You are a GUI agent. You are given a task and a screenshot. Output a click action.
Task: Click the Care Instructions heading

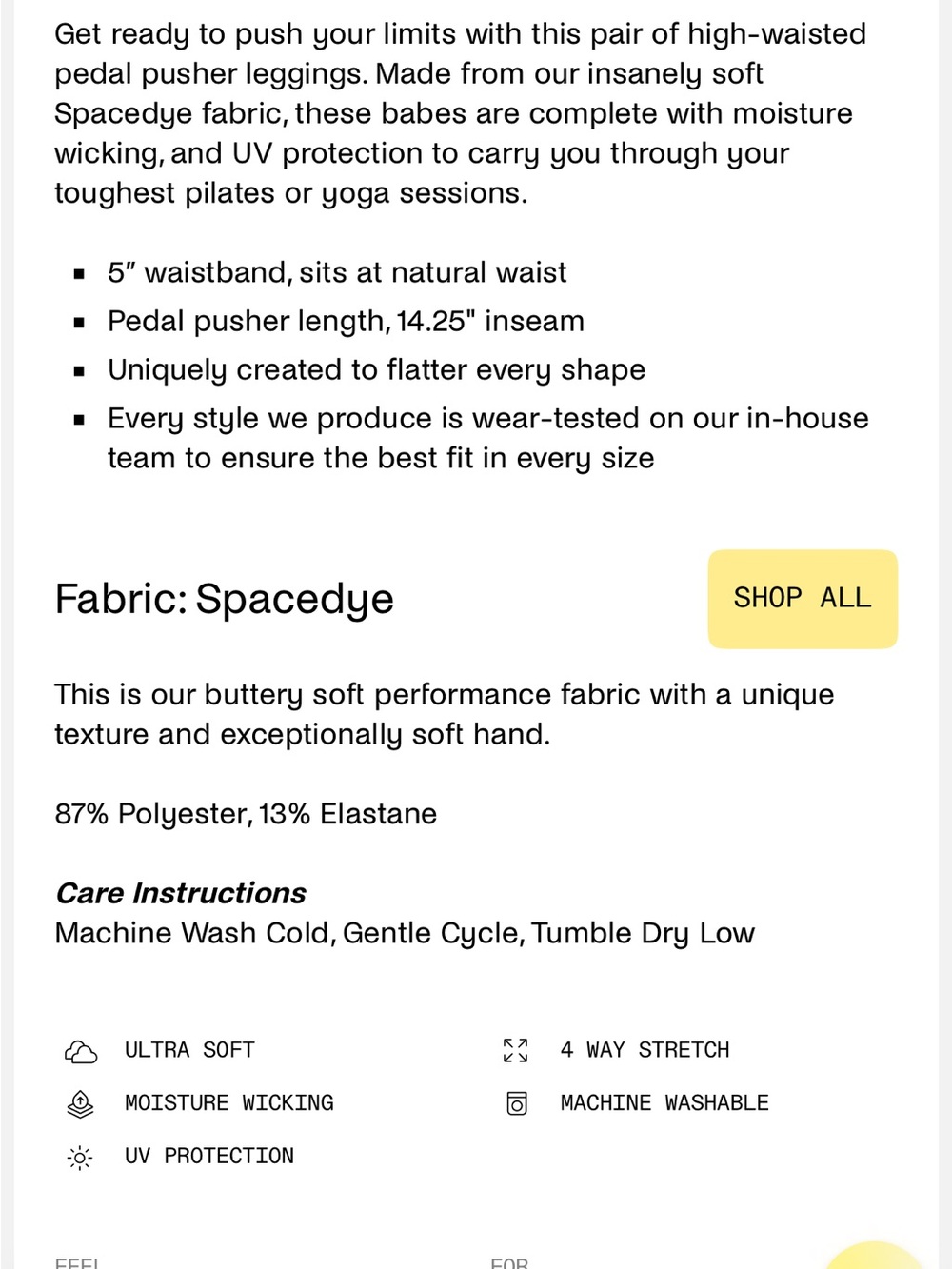pos(181,893)
